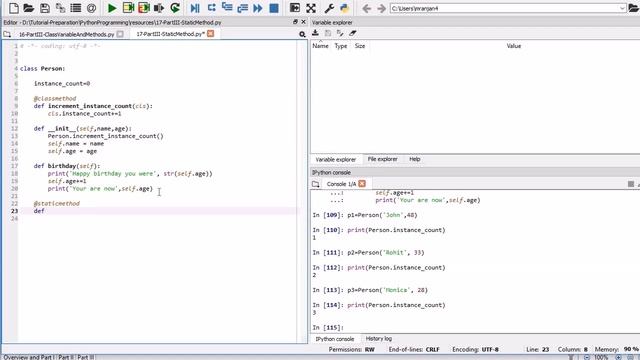This screenshot has width=640, height=360.
Task: Go forward in directory history
Action: coord(381,8)
